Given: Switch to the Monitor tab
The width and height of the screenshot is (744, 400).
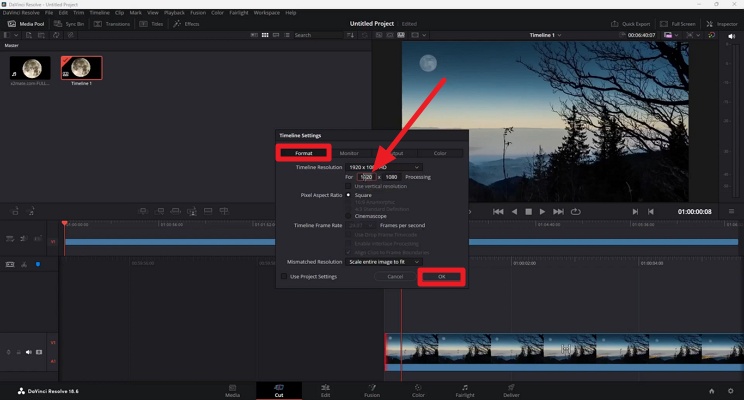Looking at the screenshot, I should point(349,153).
